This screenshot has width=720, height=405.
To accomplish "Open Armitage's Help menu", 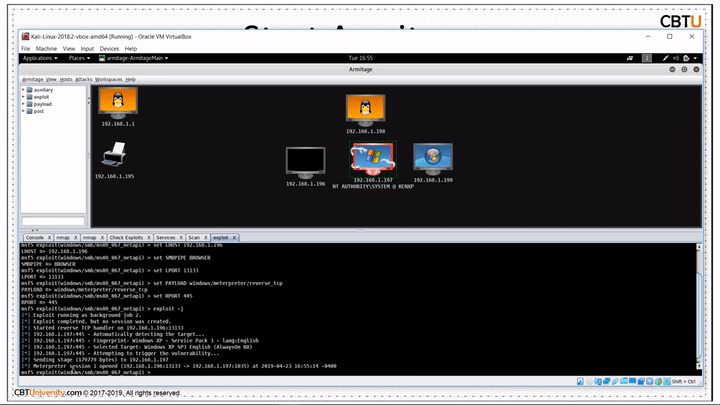I will coord(130,79).
